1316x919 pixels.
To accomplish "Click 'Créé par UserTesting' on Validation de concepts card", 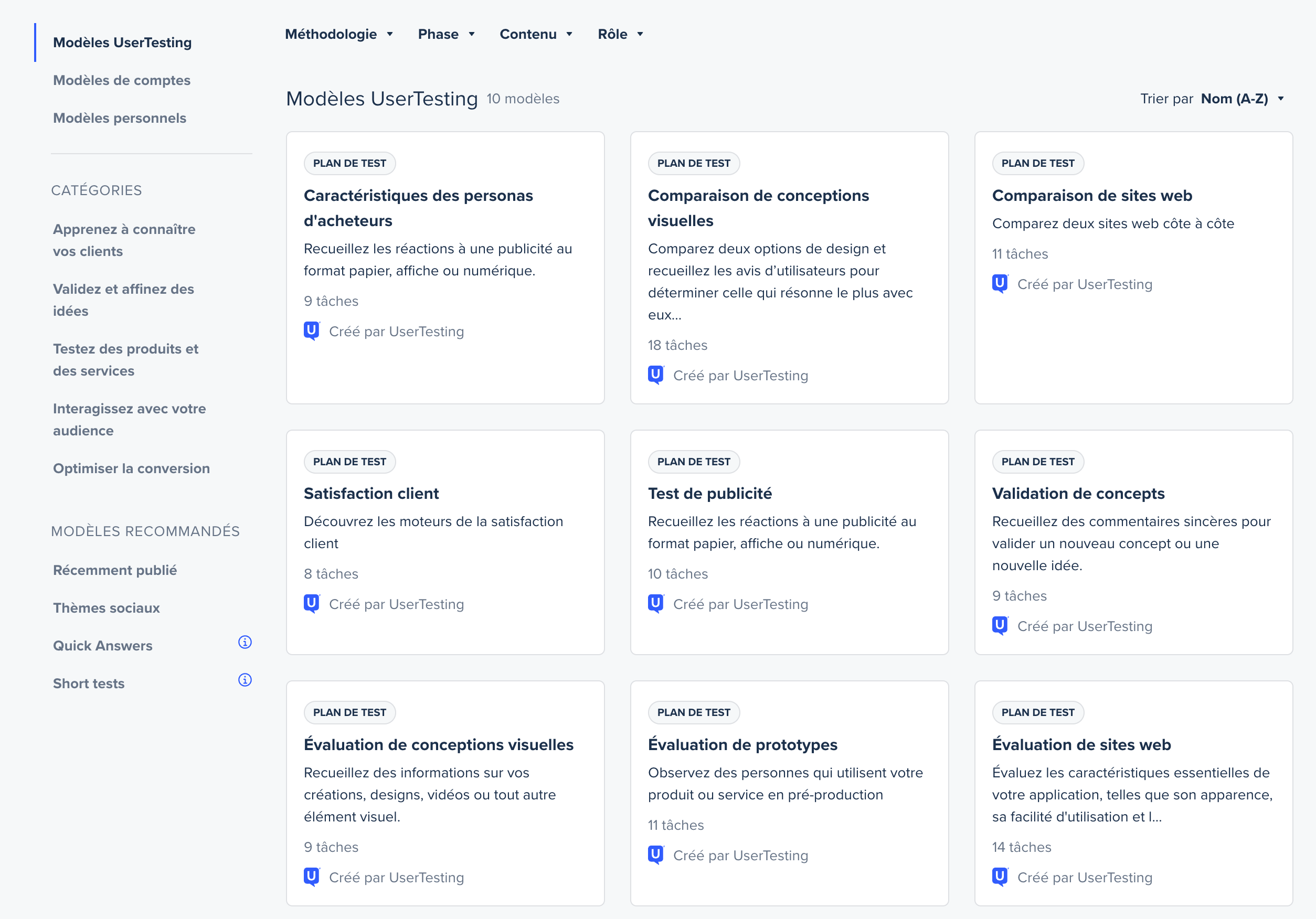I will [1085, 626].
